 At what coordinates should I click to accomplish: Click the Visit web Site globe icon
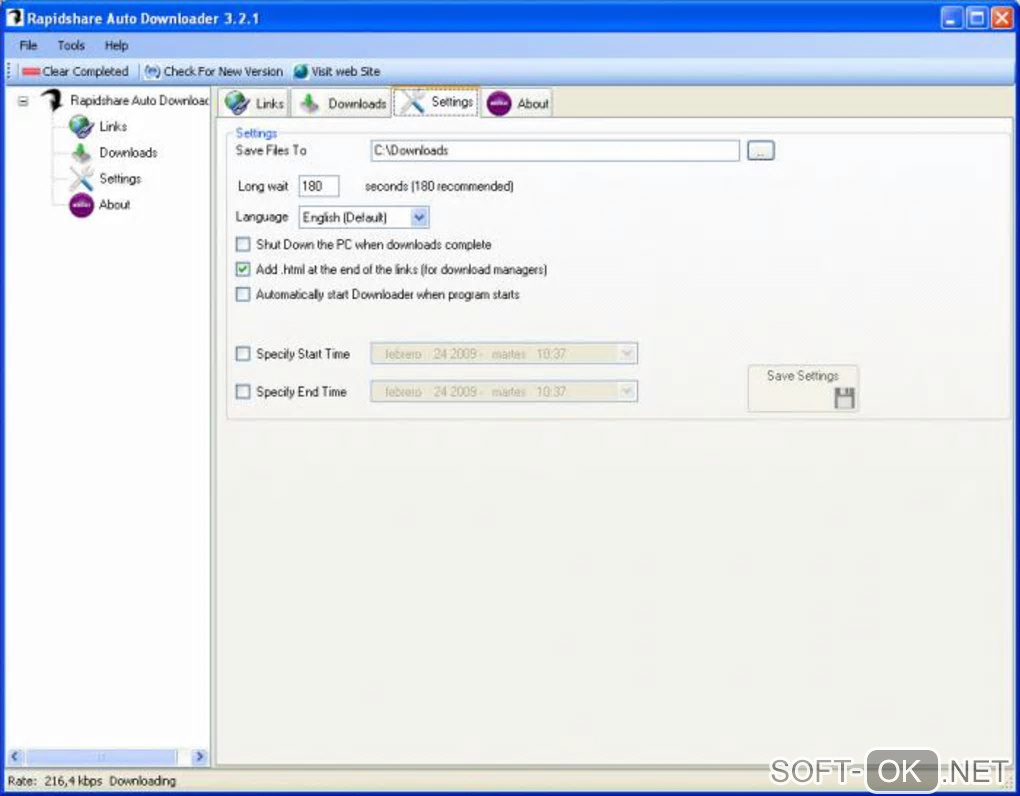click(x=301, y=72)
